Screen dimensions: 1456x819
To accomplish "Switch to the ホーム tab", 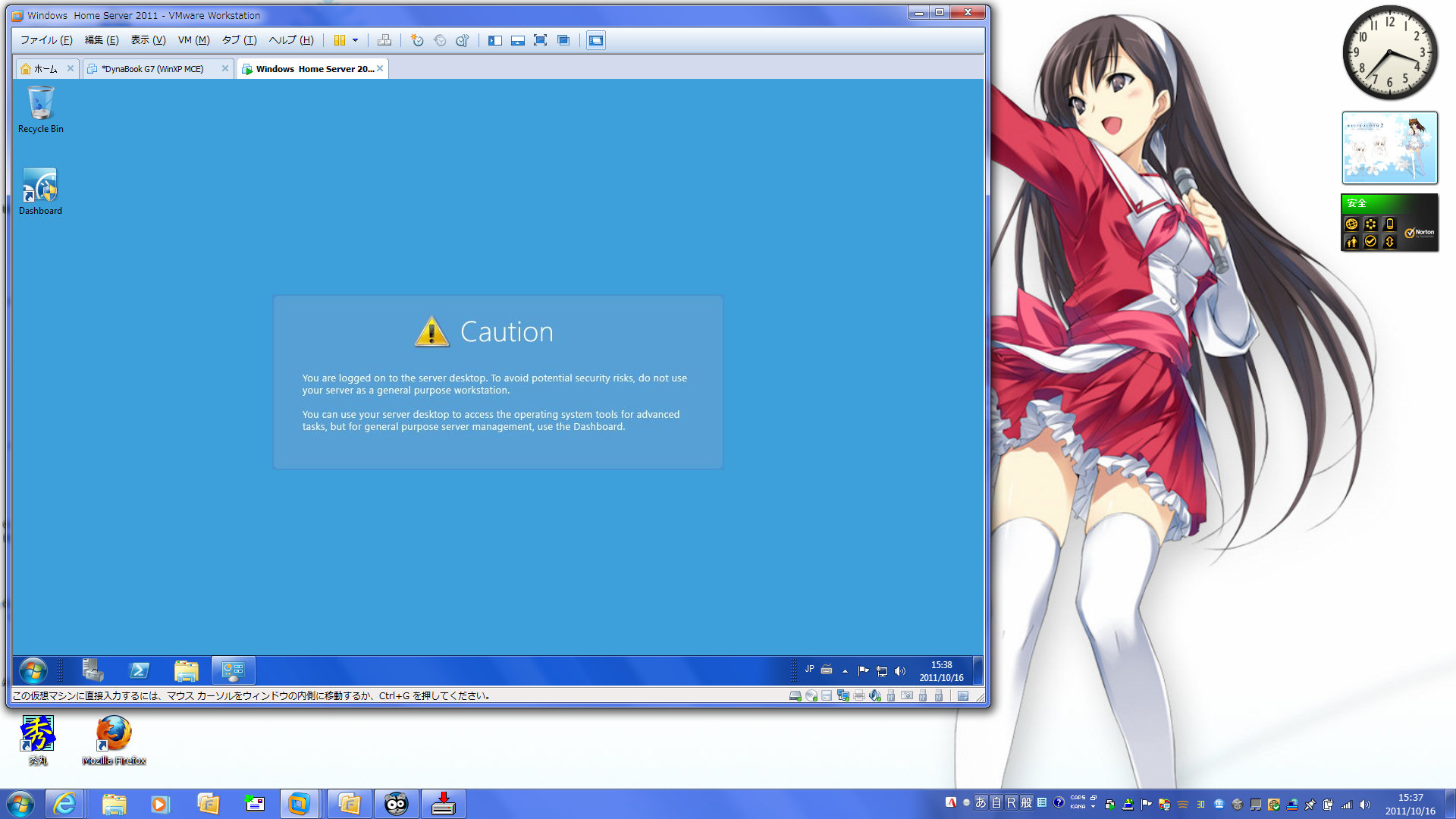I will tap(45, 69).
